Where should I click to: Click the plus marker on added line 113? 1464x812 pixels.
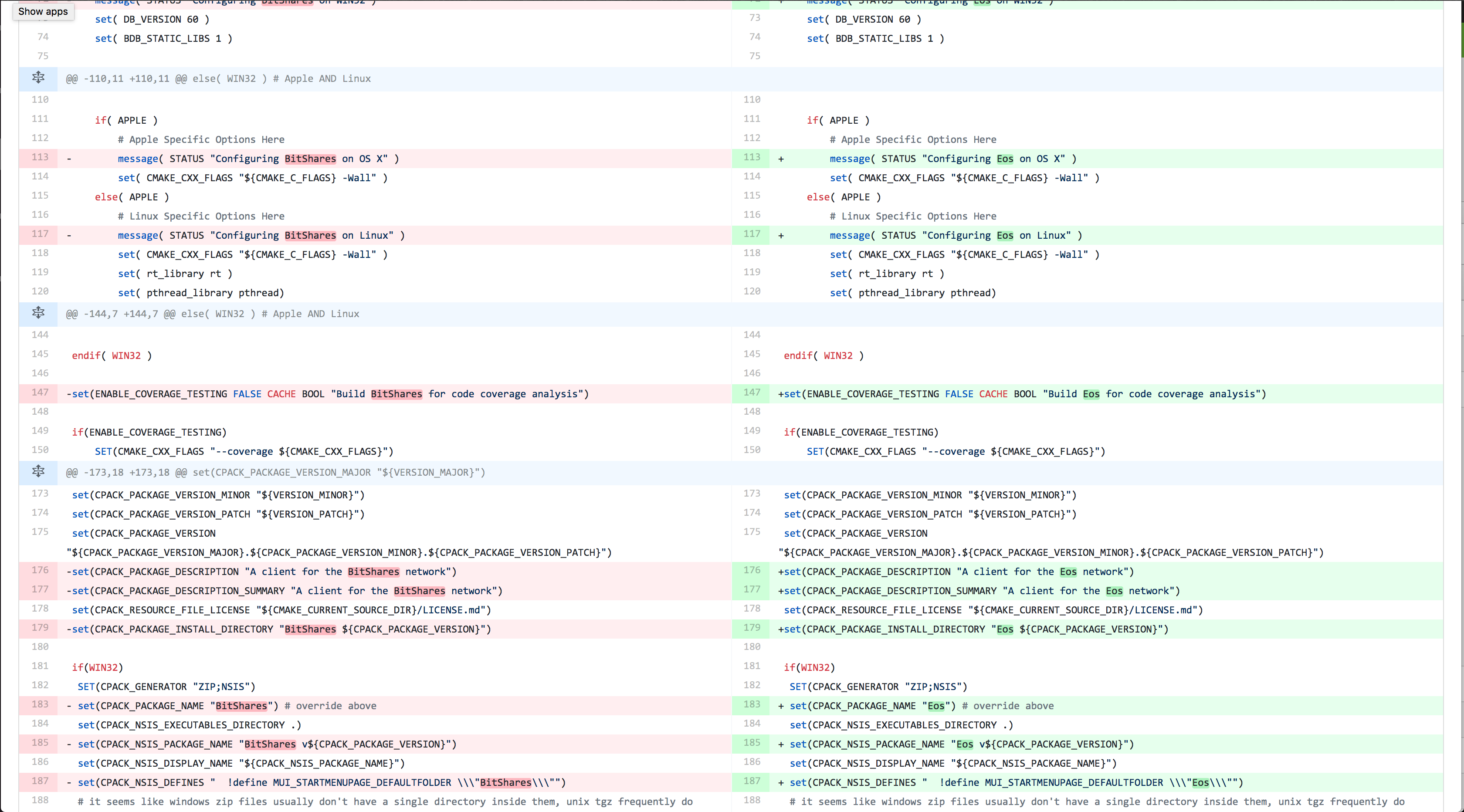[x=781, y=159]
